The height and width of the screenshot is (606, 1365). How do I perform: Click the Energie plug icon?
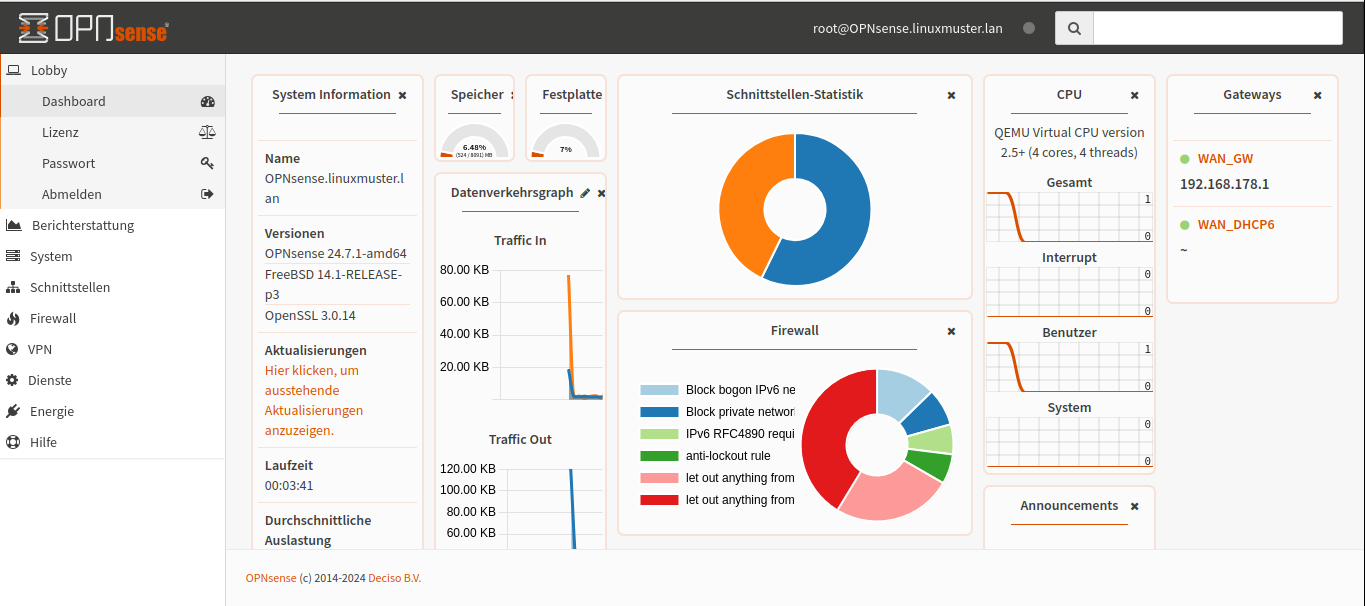12,411
